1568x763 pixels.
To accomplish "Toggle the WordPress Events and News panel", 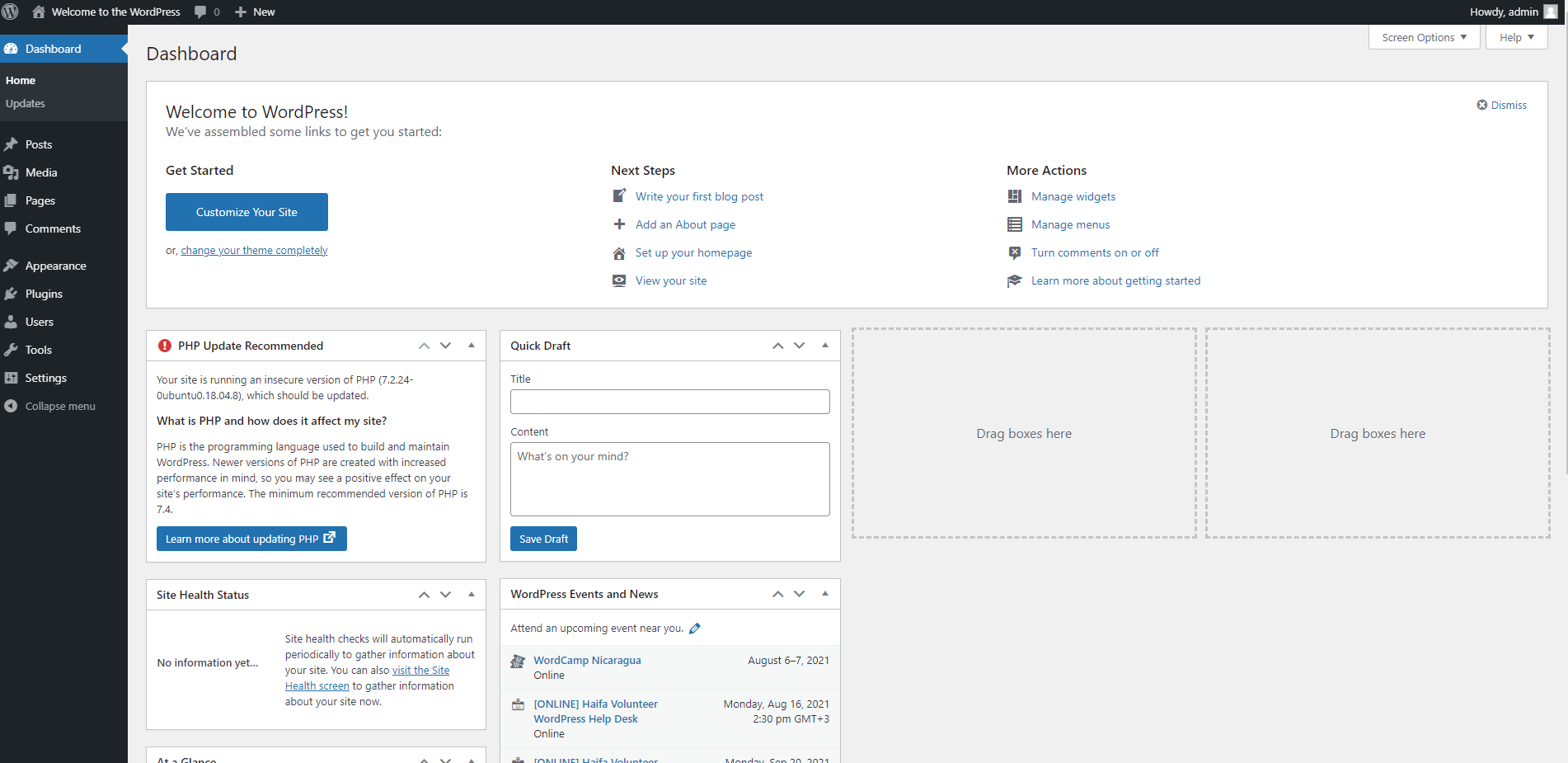I will [825, 594].
